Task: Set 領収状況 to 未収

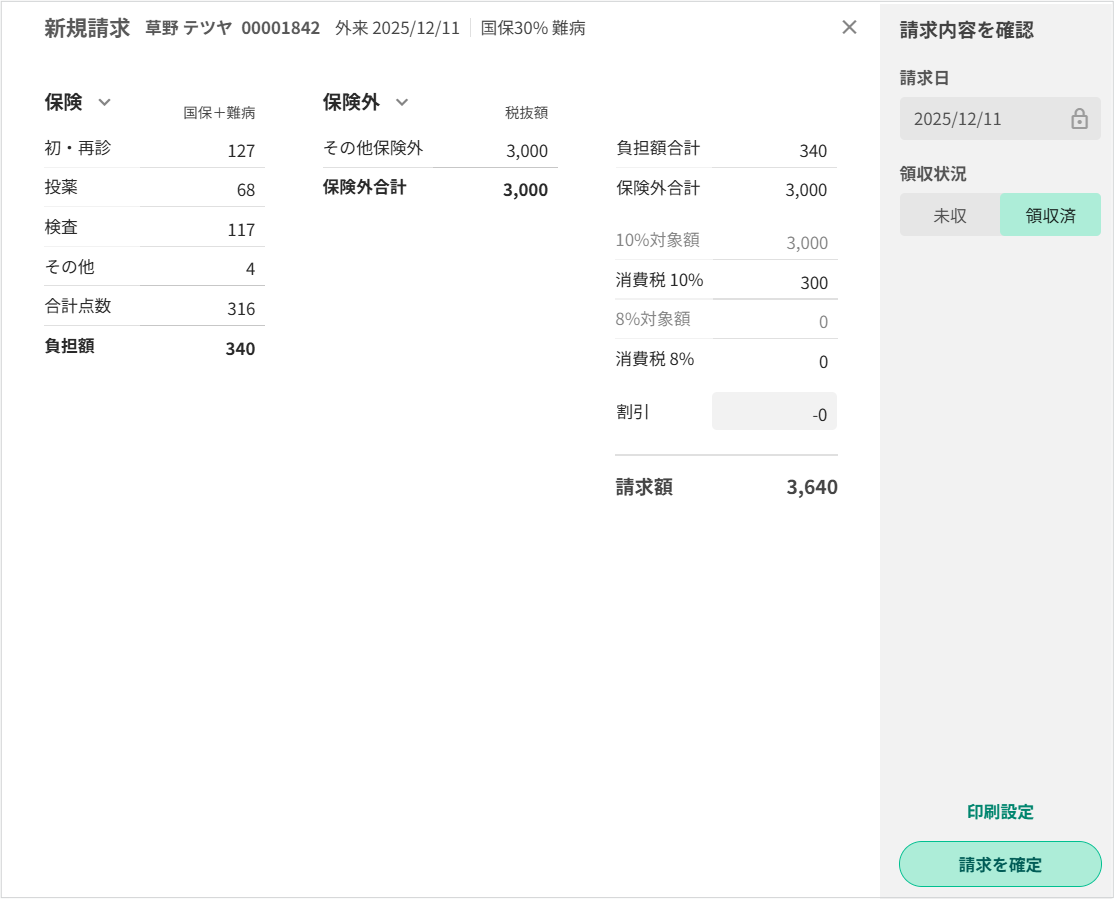Action: pyautogui.click(x=950, y=215)
